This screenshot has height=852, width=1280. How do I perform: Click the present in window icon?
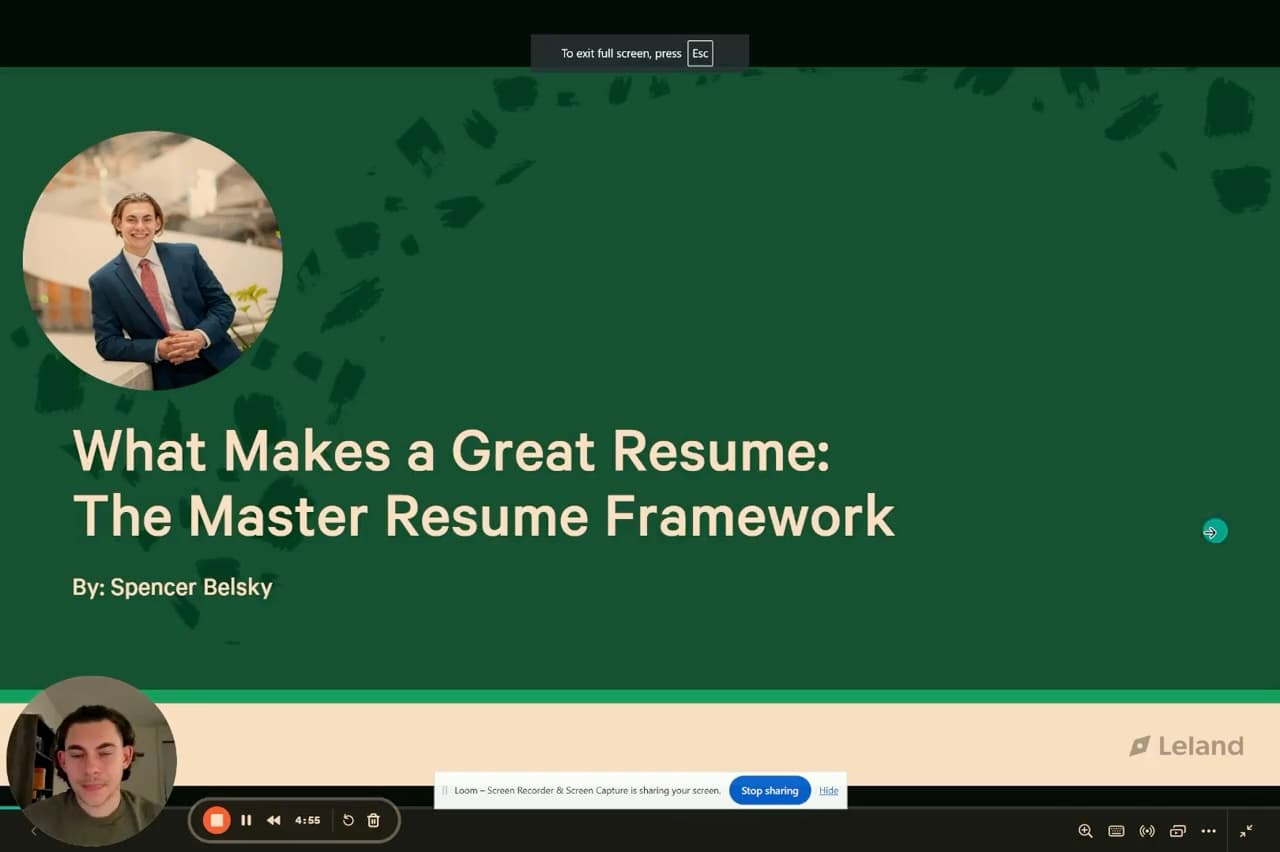pos(1177,831)
